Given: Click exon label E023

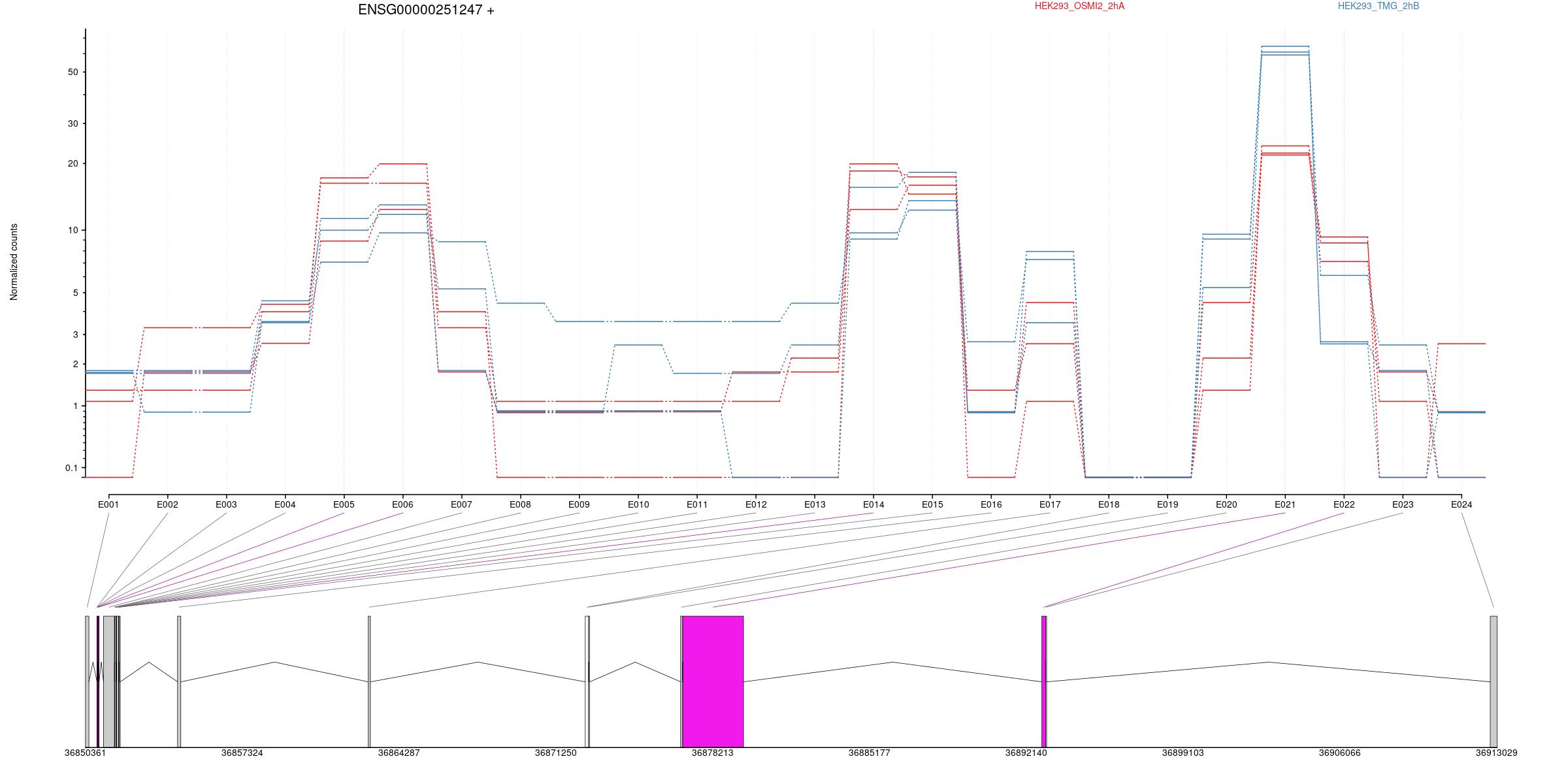Looking at the screenshot, I should [1403, 504].
